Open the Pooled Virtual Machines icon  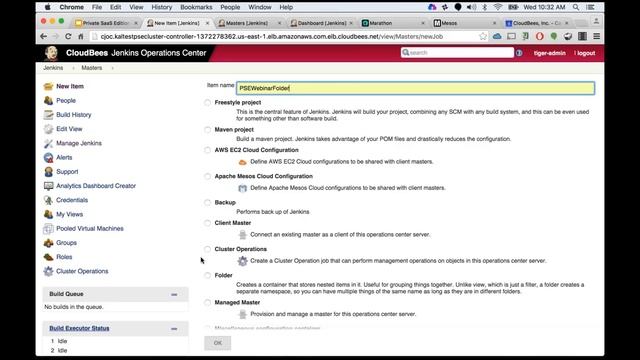tap(48, 229)
